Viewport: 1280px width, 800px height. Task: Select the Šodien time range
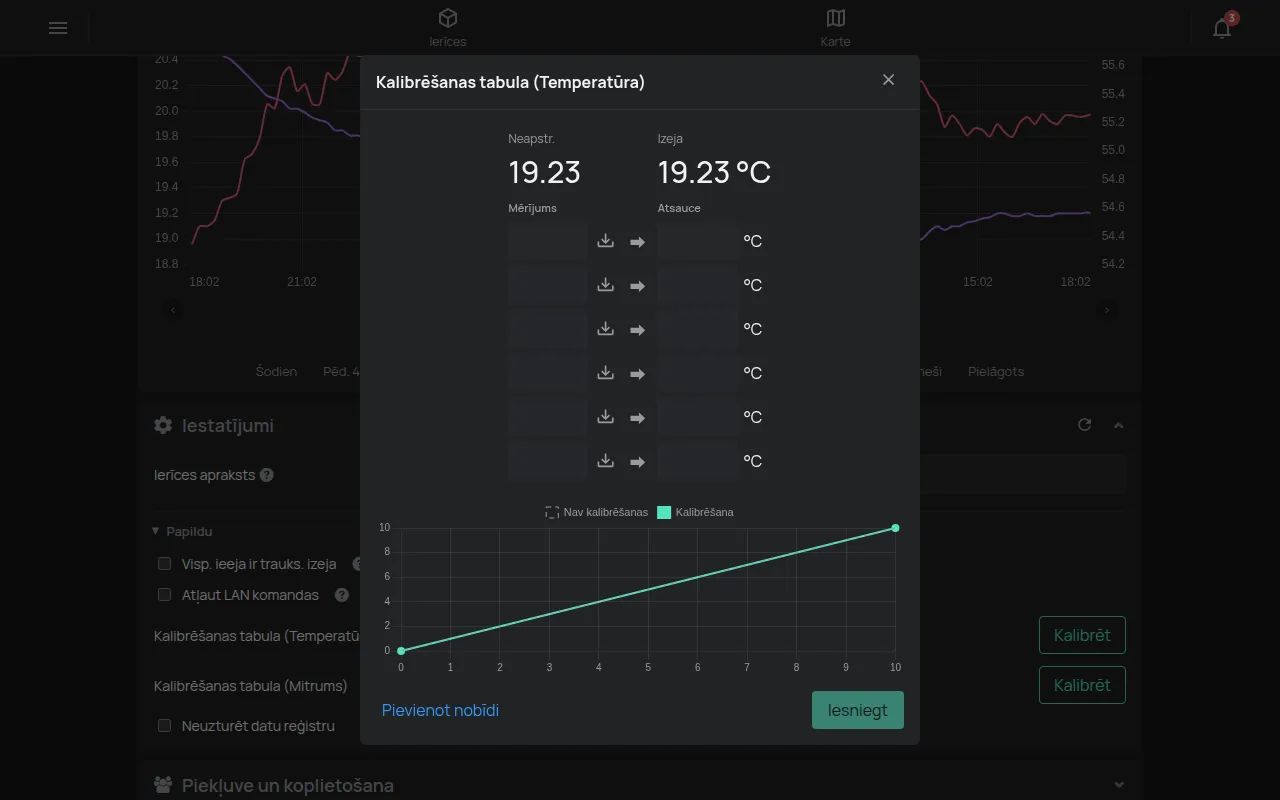[276, 371]
